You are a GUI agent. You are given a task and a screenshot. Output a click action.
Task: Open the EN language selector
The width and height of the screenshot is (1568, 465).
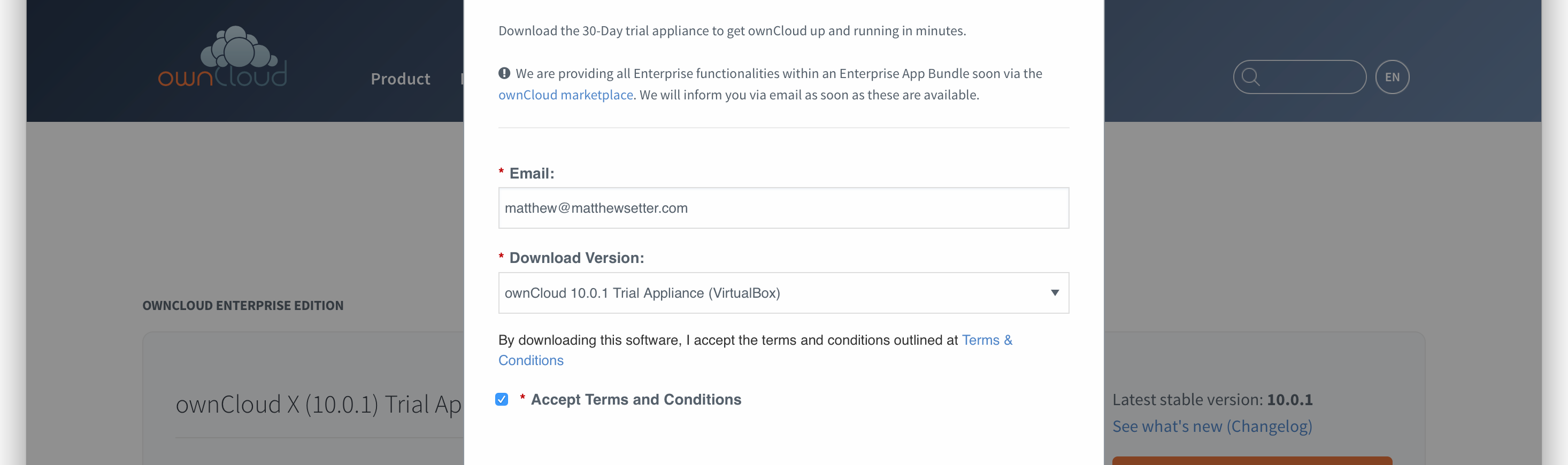[x=1392, y=76]
